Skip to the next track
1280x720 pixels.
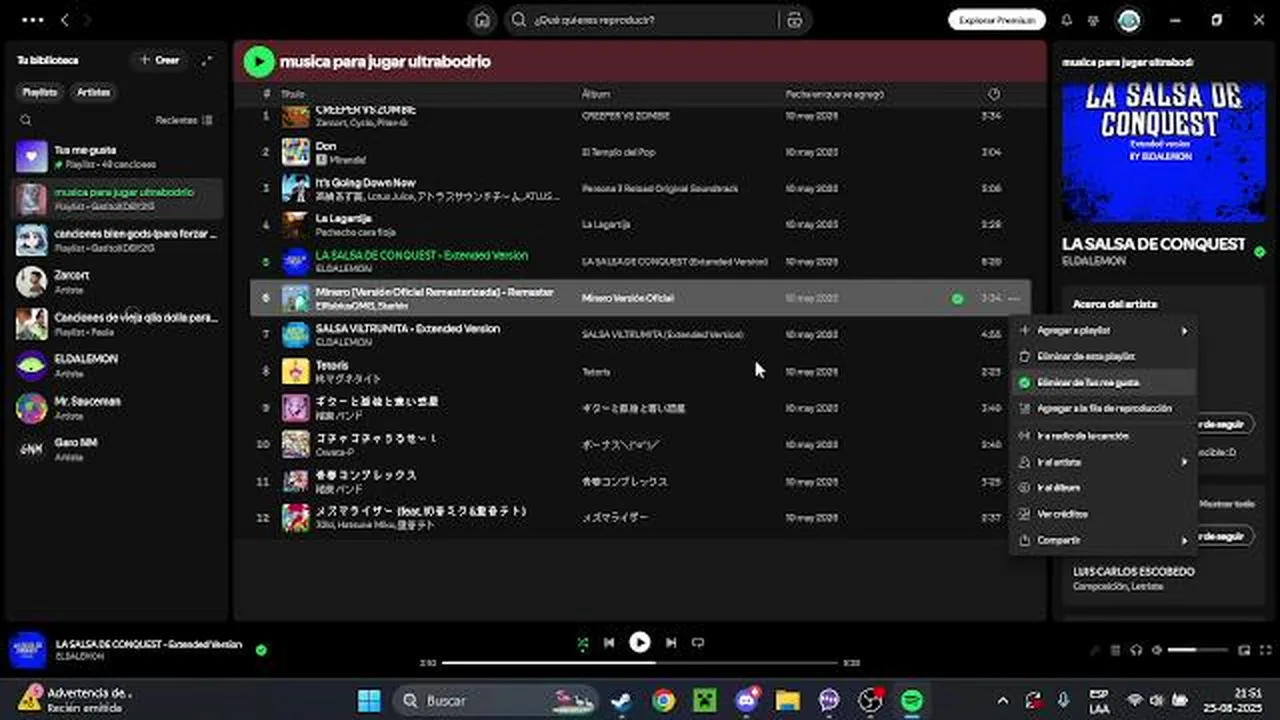pyautogui.click(x=671, y=643)
